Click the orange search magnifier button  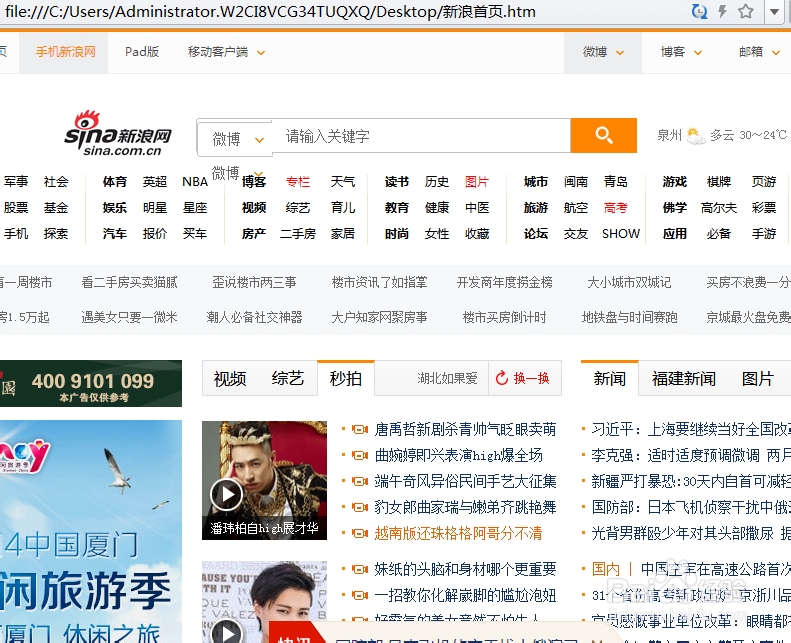pyautogui.click(x=603, y=135)
